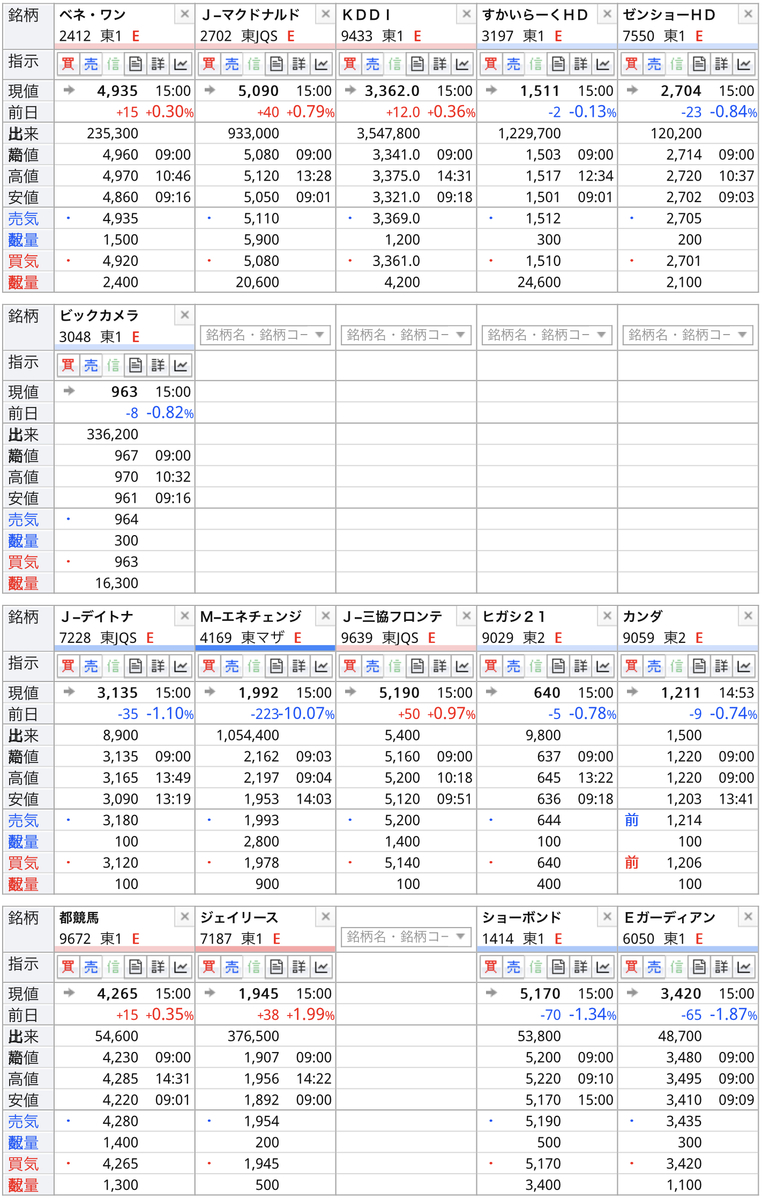762x1200 pixels.
Task: Click the 売 sell icon for M-エネチェンジ
Action: tap(231, 666)
